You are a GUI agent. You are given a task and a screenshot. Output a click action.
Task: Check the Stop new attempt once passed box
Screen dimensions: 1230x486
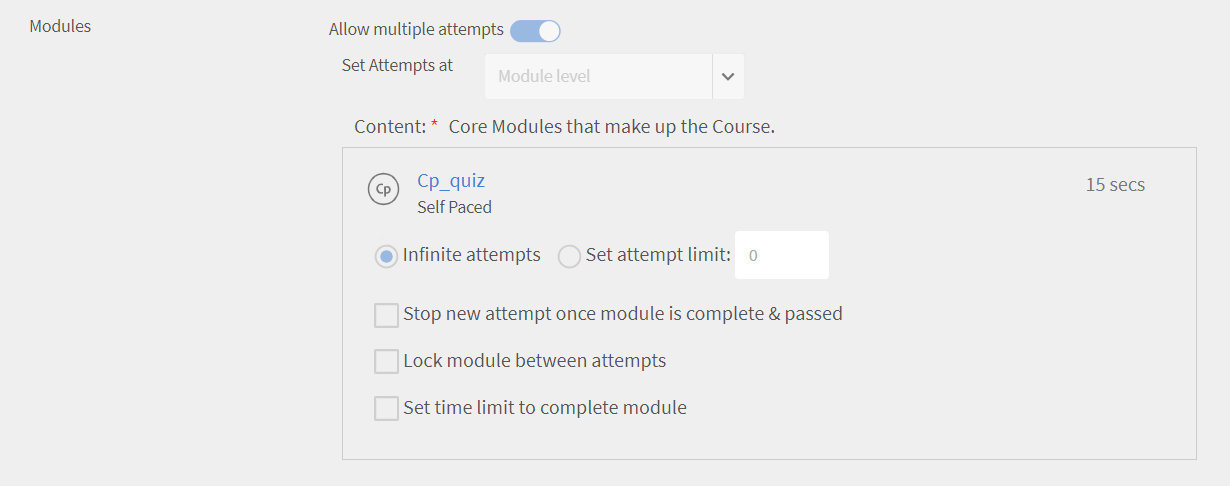pos(386,315)
